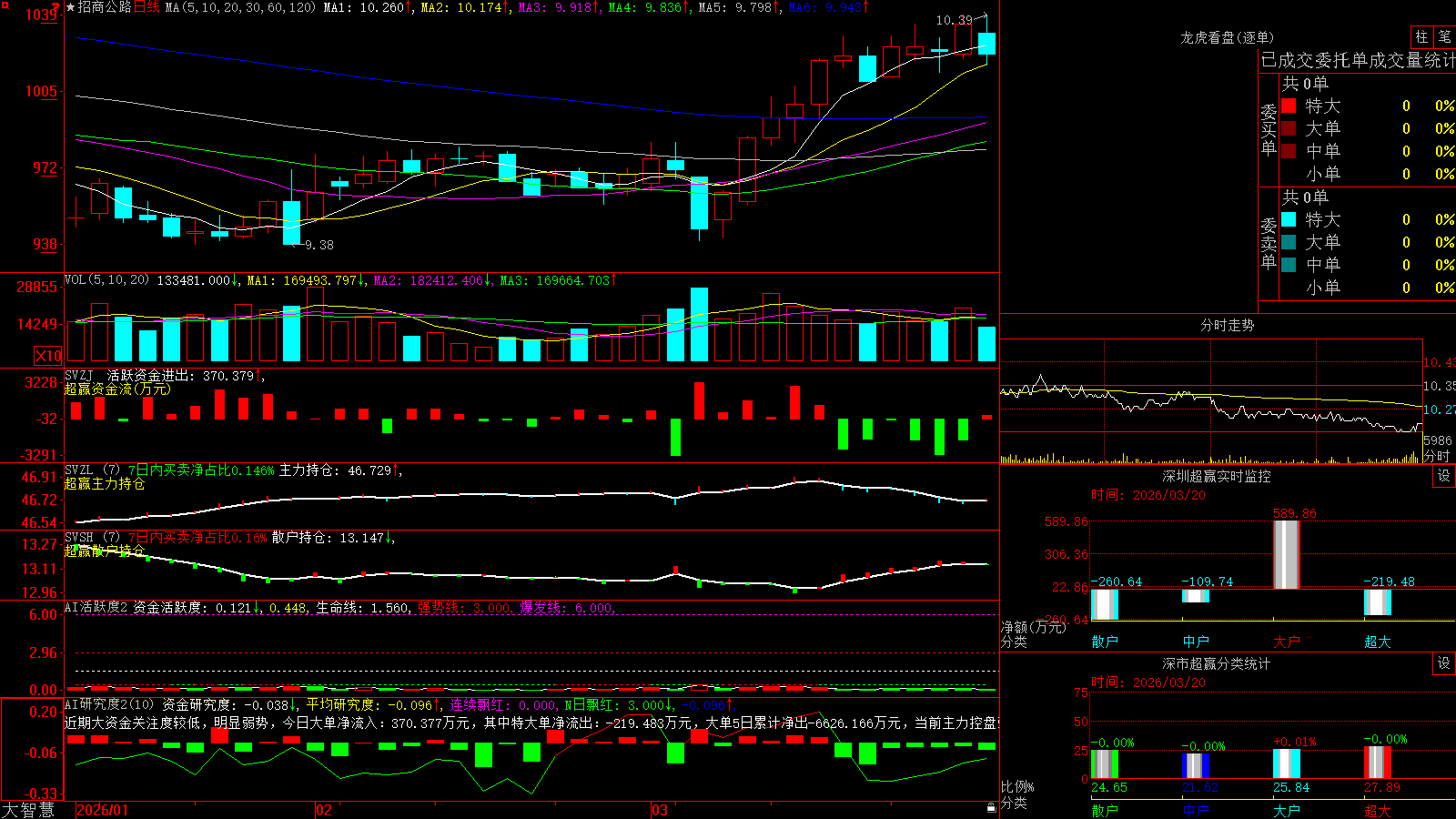This screenshot has width=1456, height=819.
Task: Click the X10 volume scale box
Action: tap(48, 356)
